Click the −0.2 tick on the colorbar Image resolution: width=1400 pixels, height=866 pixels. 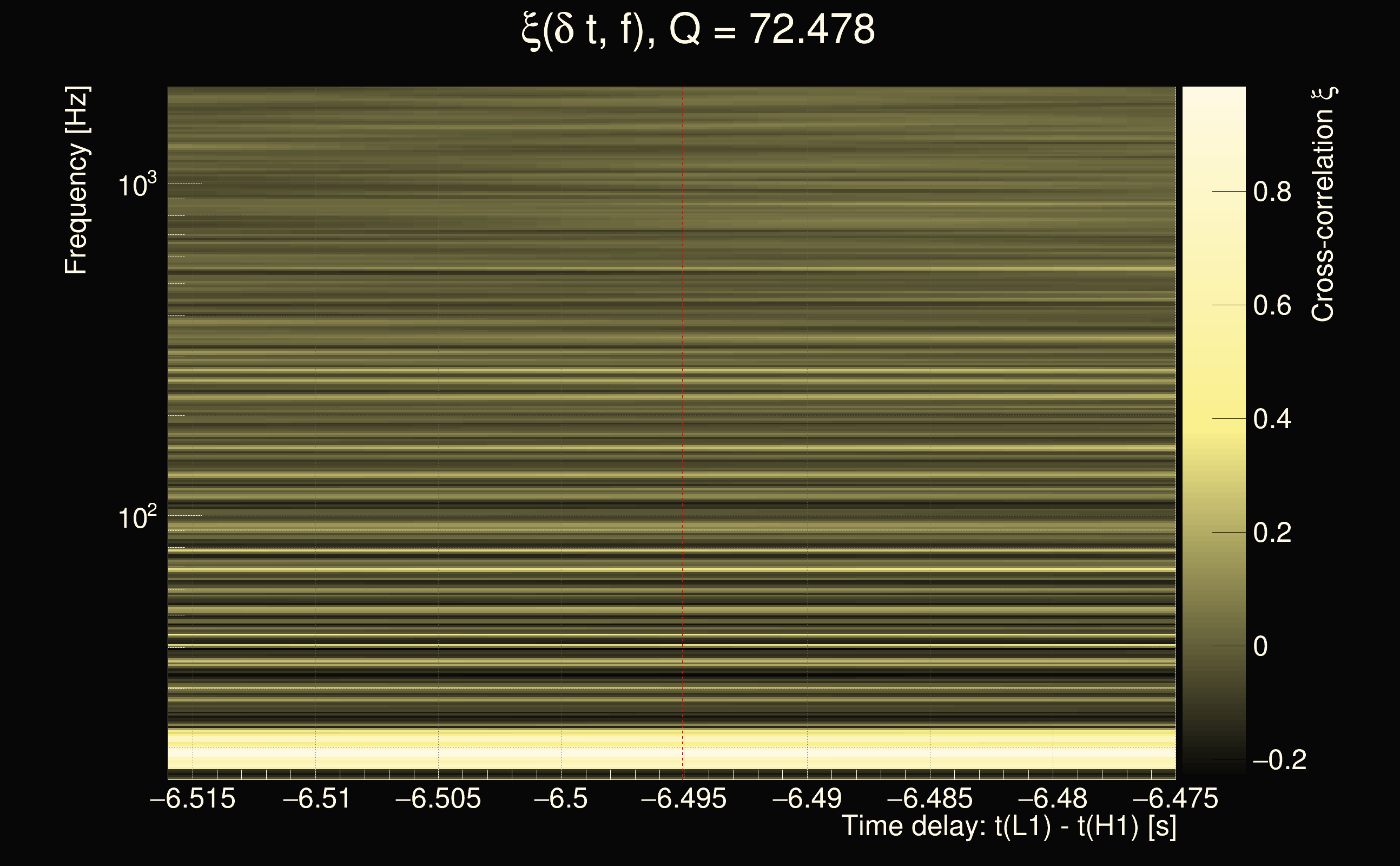[1279, 760]
